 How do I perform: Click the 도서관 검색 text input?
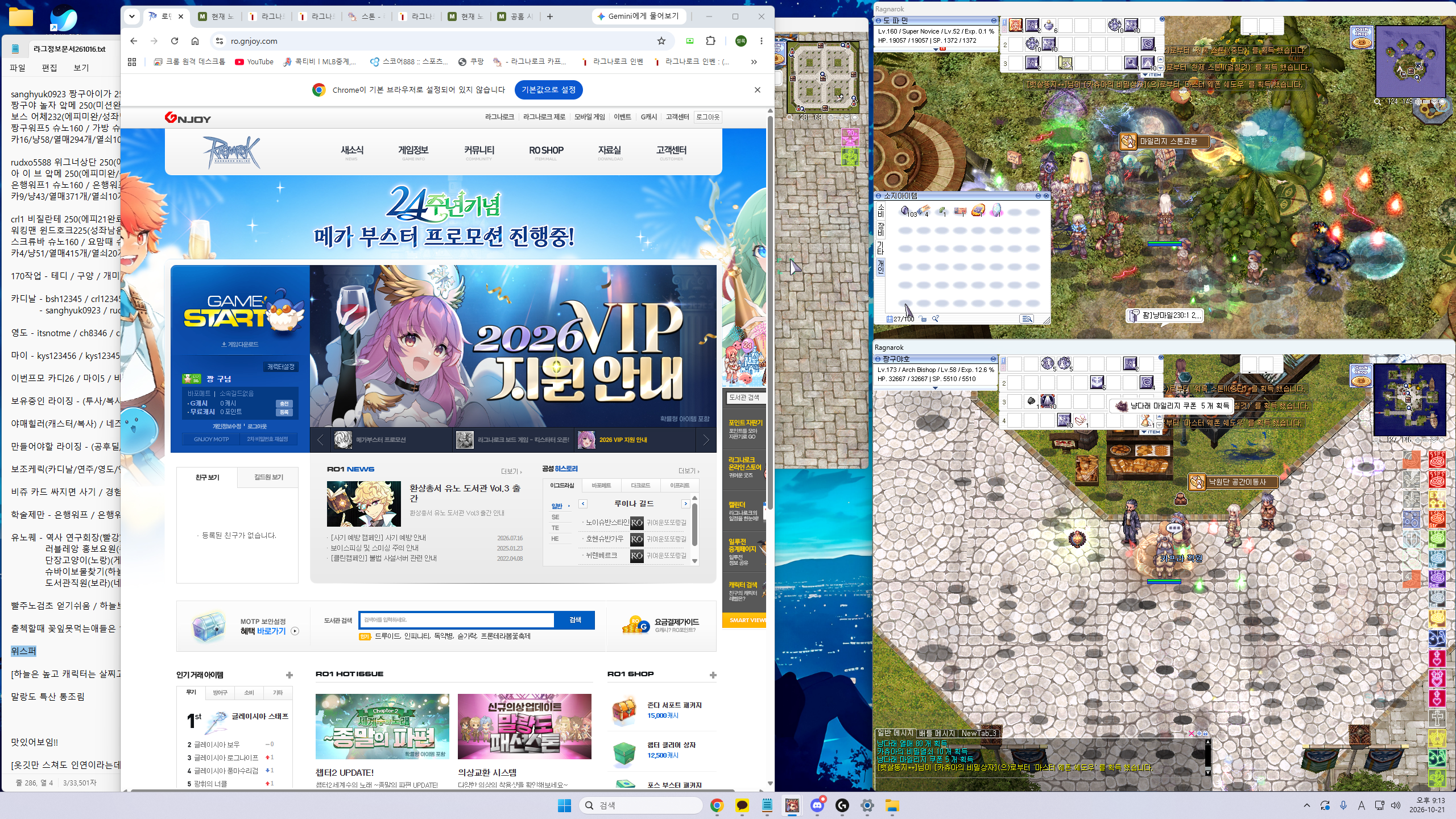457,620
